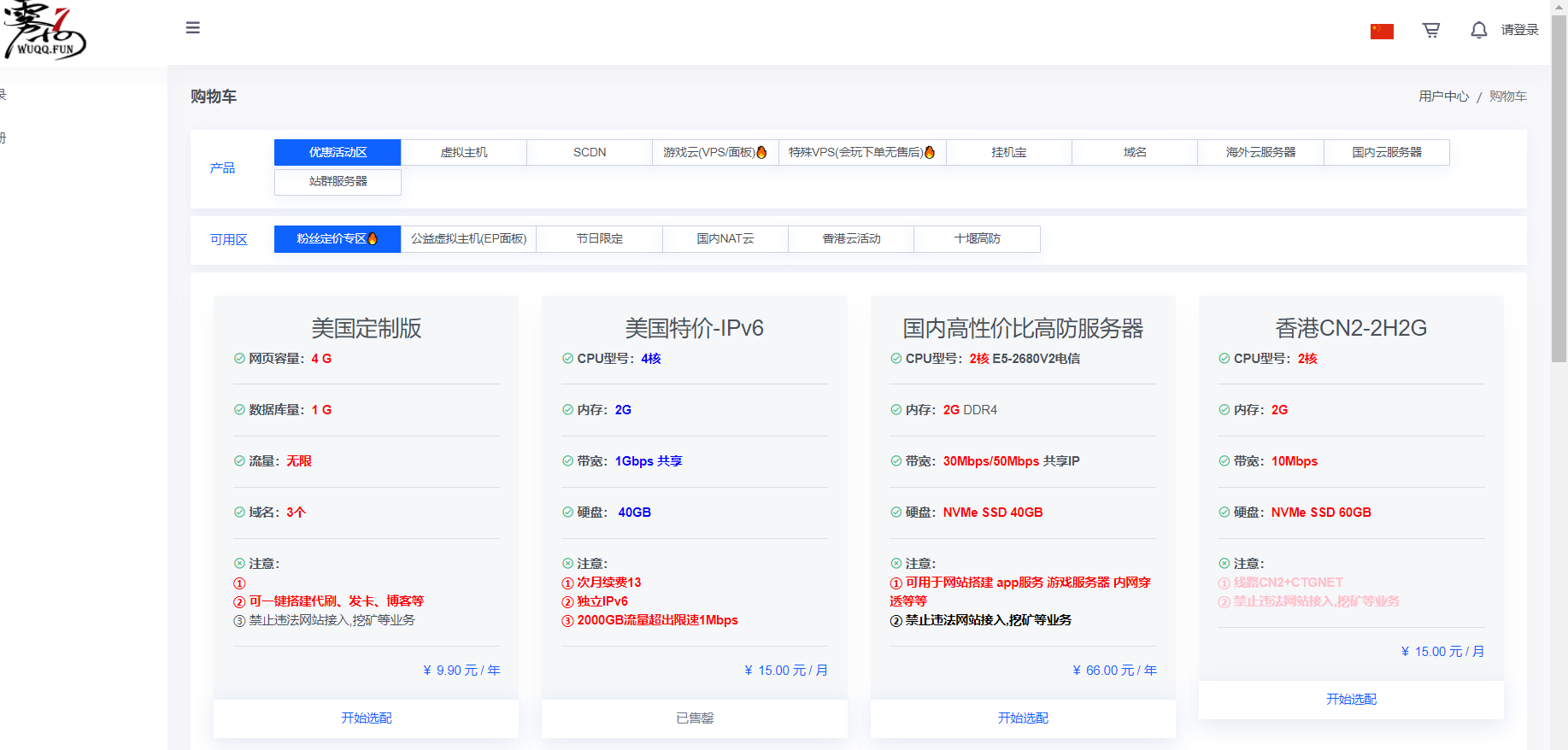Click the 15.00 元 price on 美国特价-IPv6
Image resolution: width=1568 pixels, height=750 pixels.
[x=785, y=671]
